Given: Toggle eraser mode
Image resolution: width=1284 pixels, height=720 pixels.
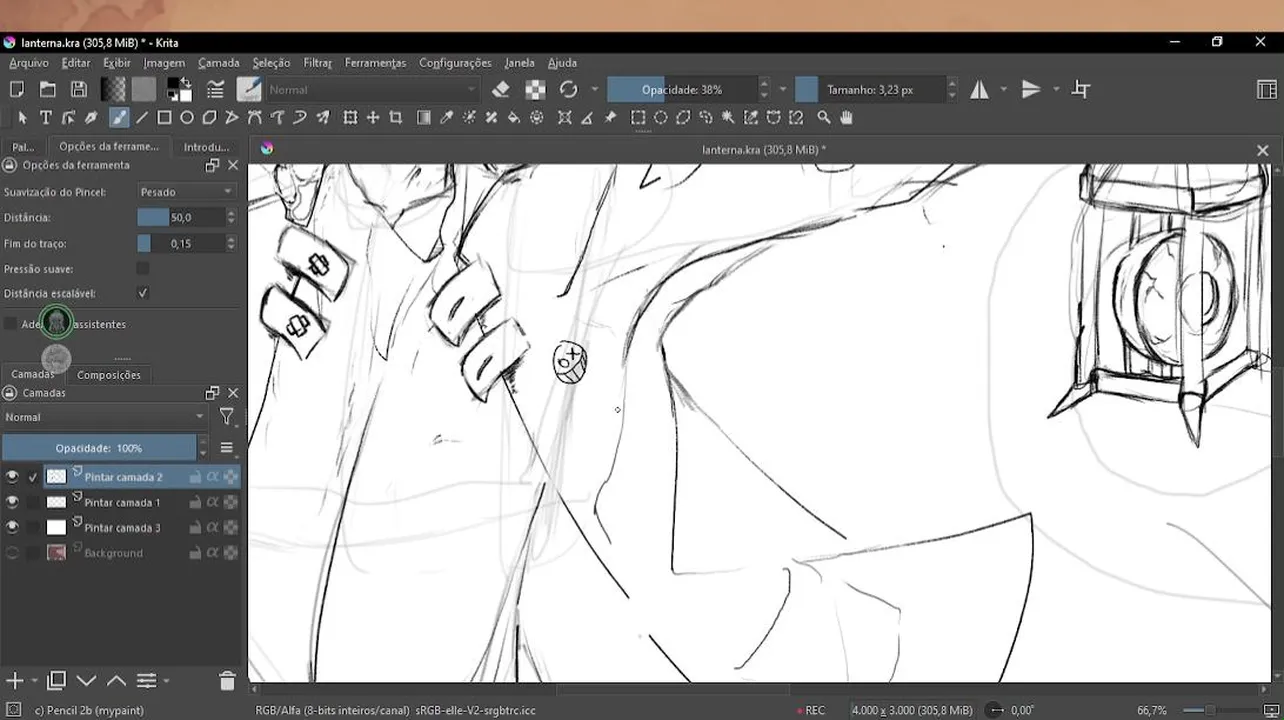Looking at the screenshot, I should (501, 89).
